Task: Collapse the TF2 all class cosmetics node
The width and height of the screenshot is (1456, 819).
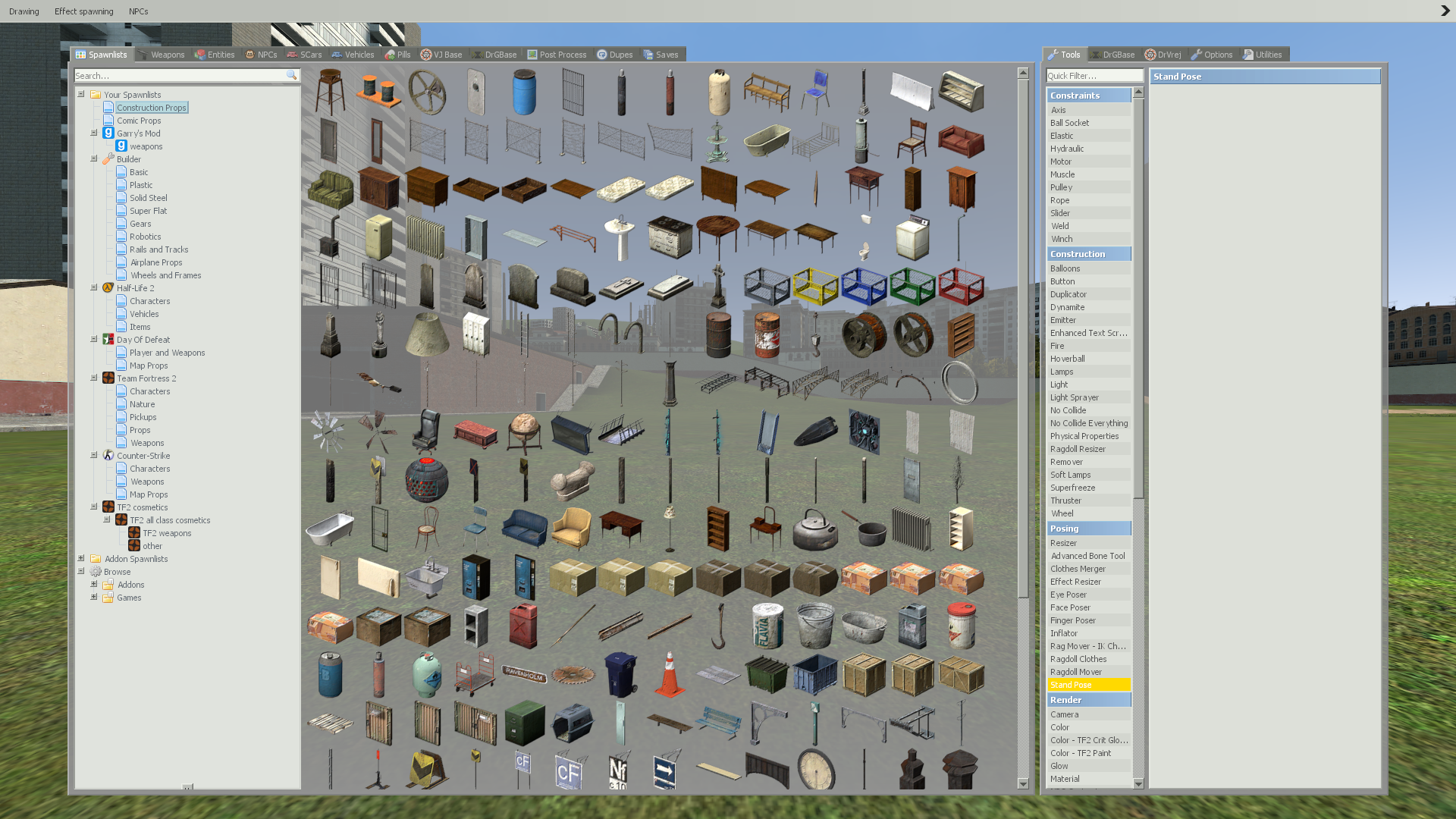Action: 107,519
